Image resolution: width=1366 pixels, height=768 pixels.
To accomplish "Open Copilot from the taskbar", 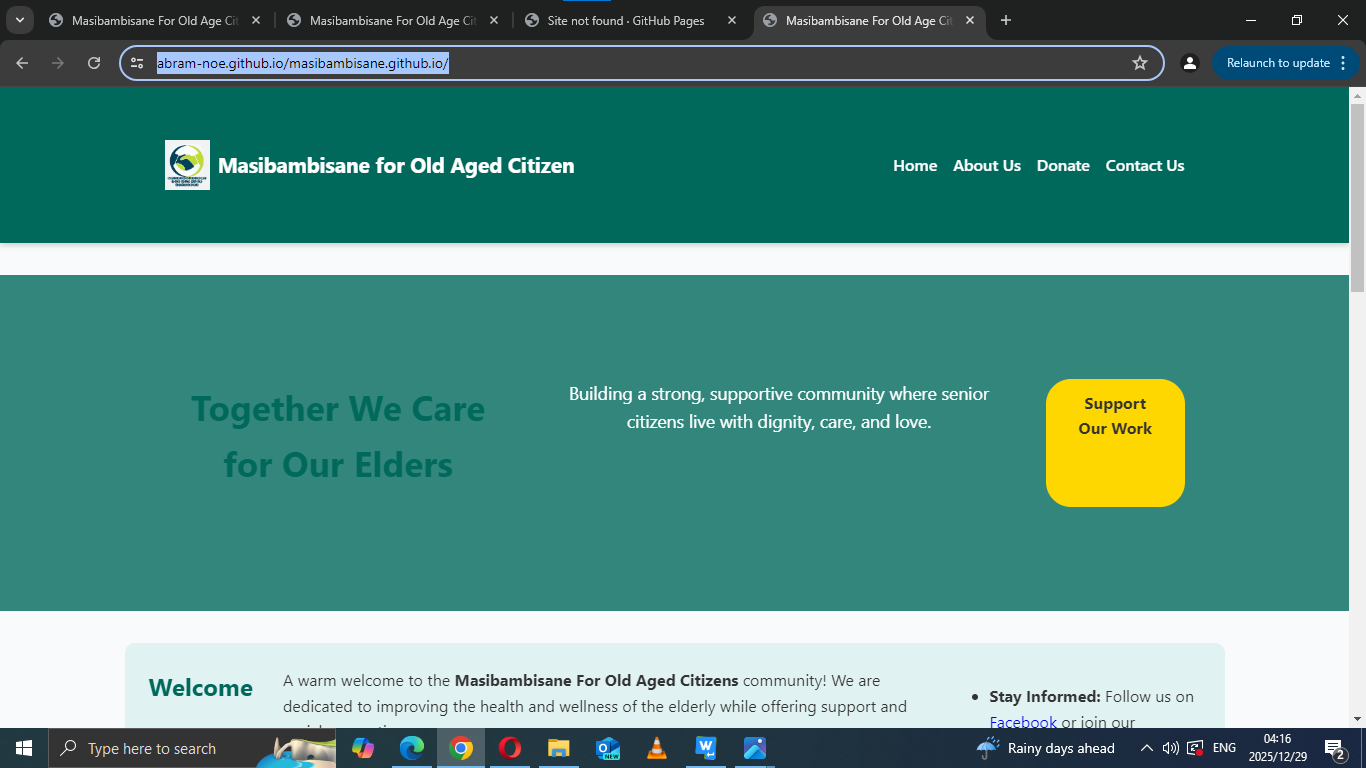I will click(363, 748).
